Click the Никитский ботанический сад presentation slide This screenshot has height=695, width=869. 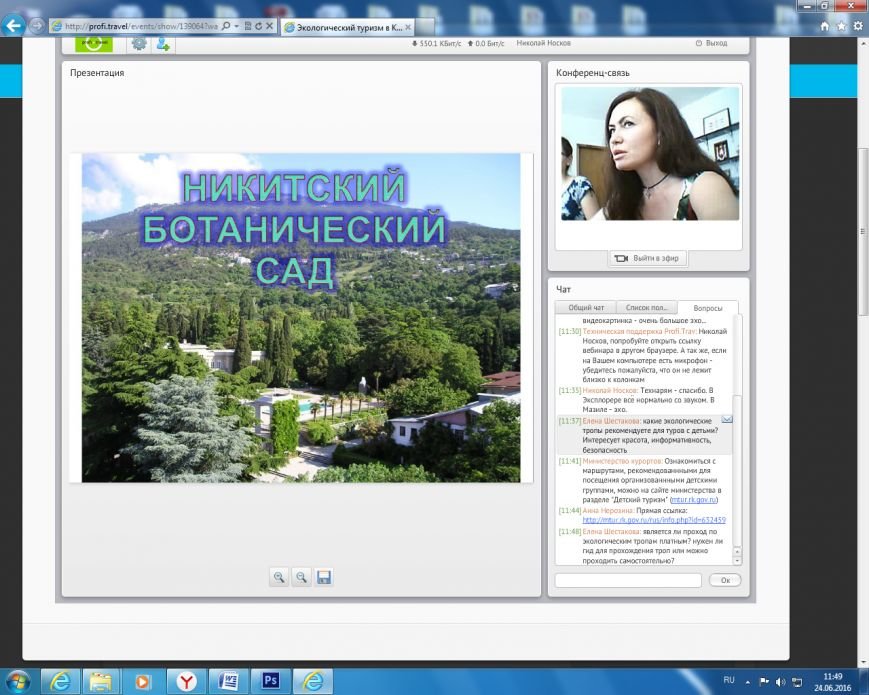(x=301, y=318)
